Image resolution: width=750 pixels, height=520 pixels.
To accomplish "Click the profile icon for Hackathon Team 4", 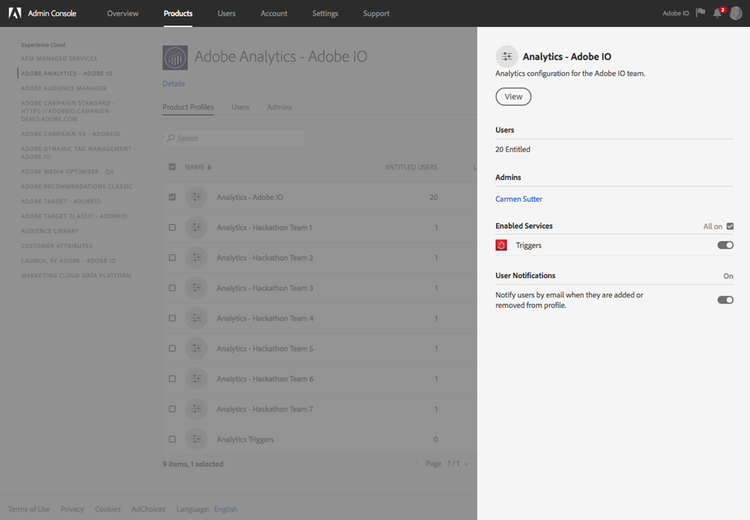I will 196,318.
